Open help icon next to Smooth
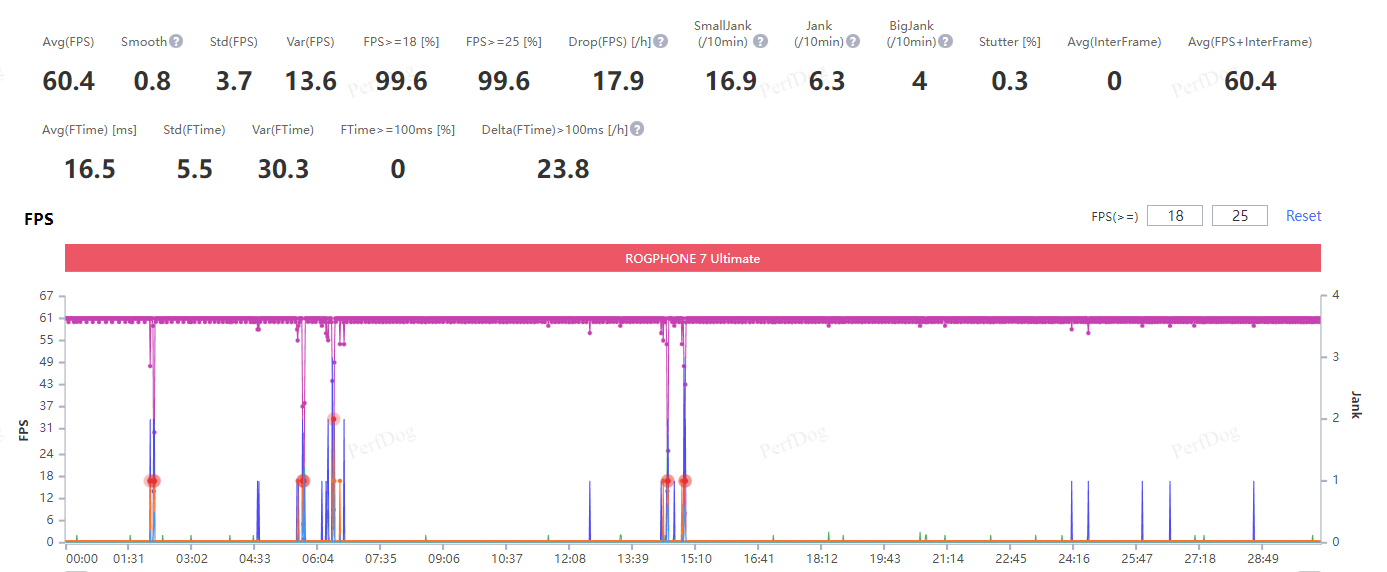Viewport: 1387px width, 572px height. [176, 42]
